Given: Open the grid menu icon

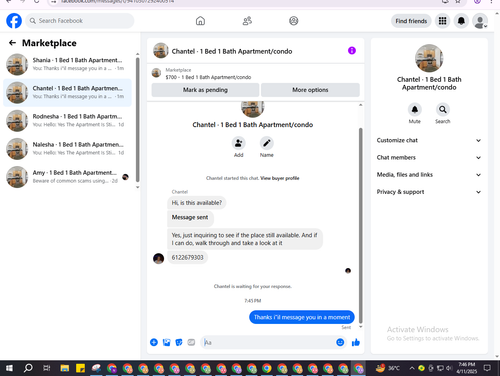Looking at the screenshot, I should pos(442,21).
